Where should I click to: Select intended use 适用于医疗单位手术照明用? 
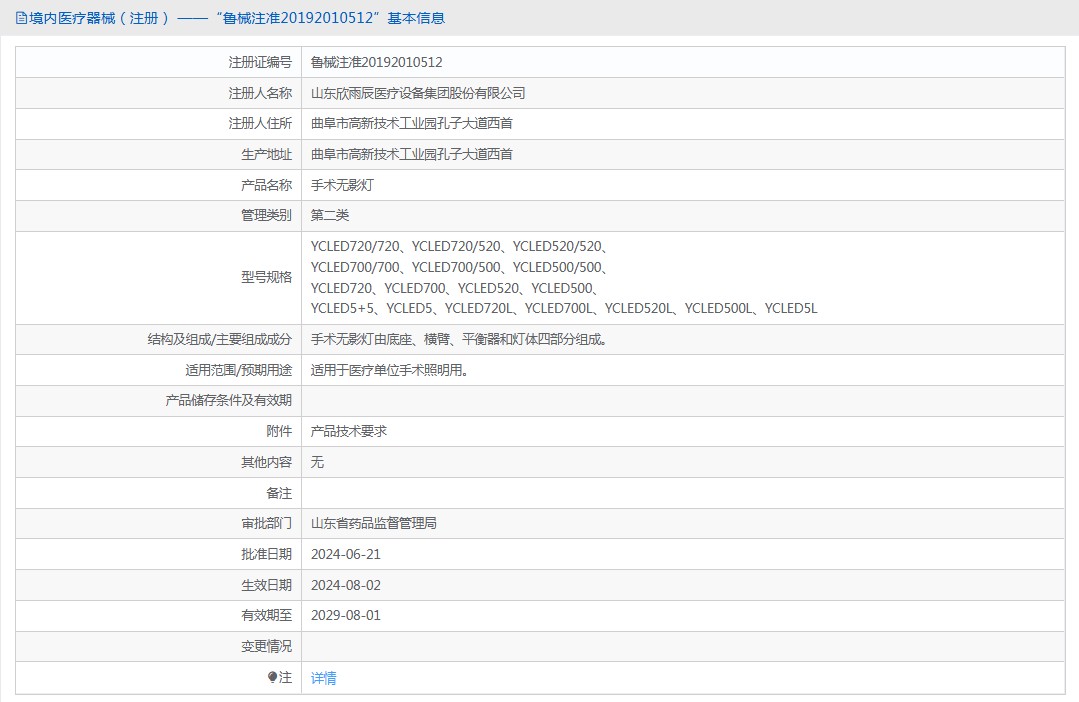click(x=389, y=370)
